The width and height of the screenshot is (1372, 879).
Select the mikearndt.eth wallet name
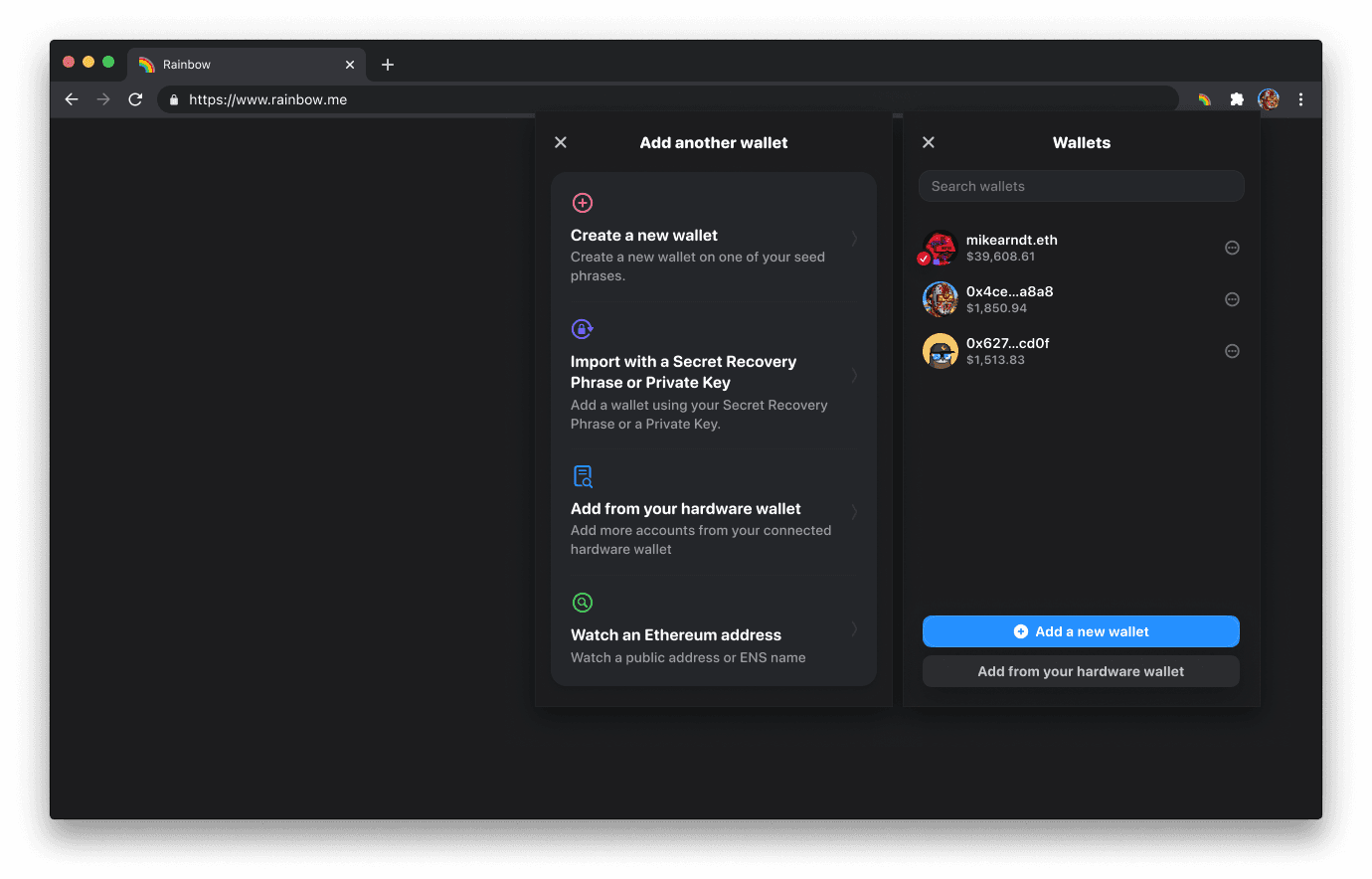tap(1012, 240)
